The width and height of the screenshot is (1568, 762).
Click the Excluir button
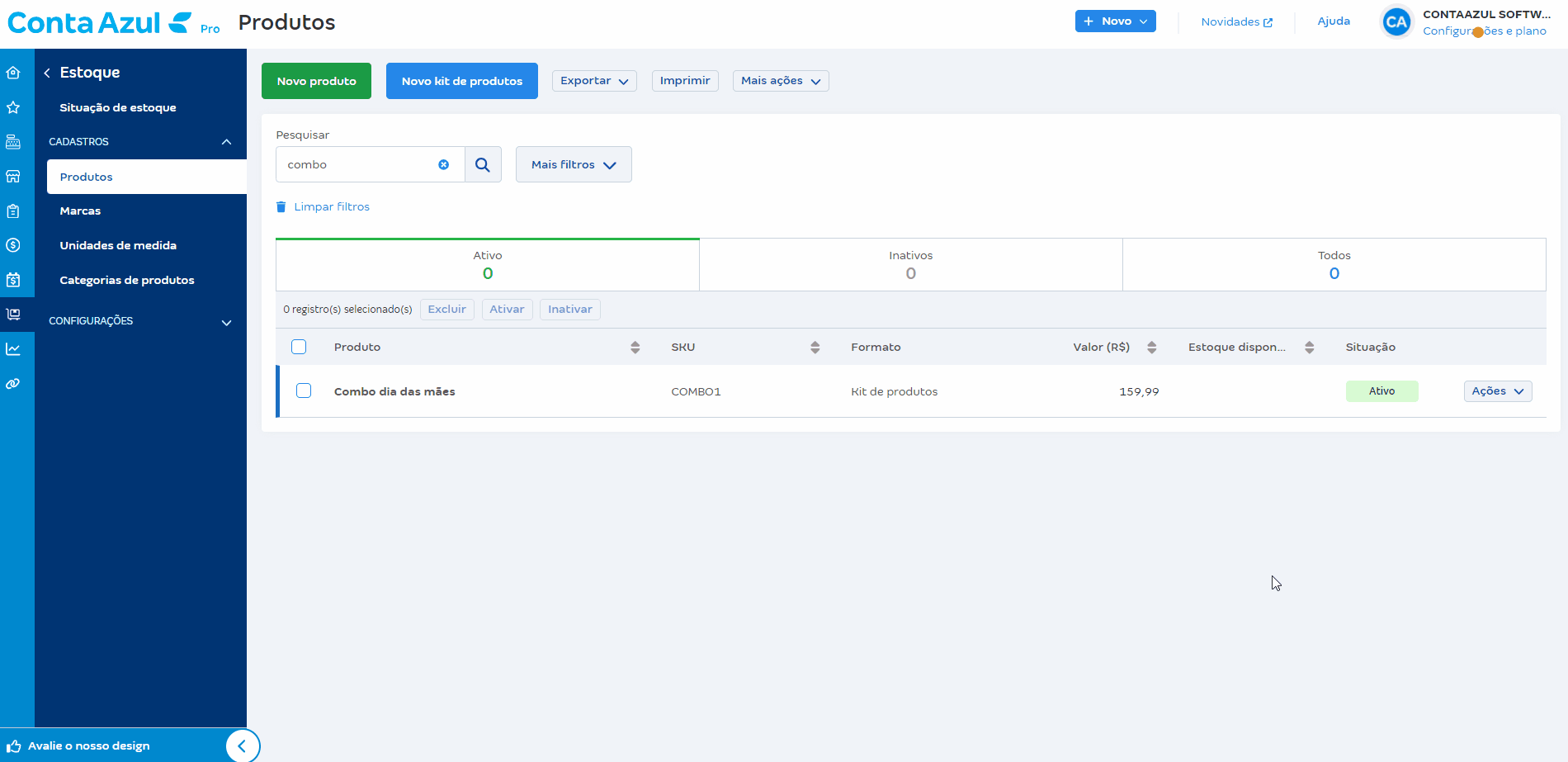pos(447,310)
